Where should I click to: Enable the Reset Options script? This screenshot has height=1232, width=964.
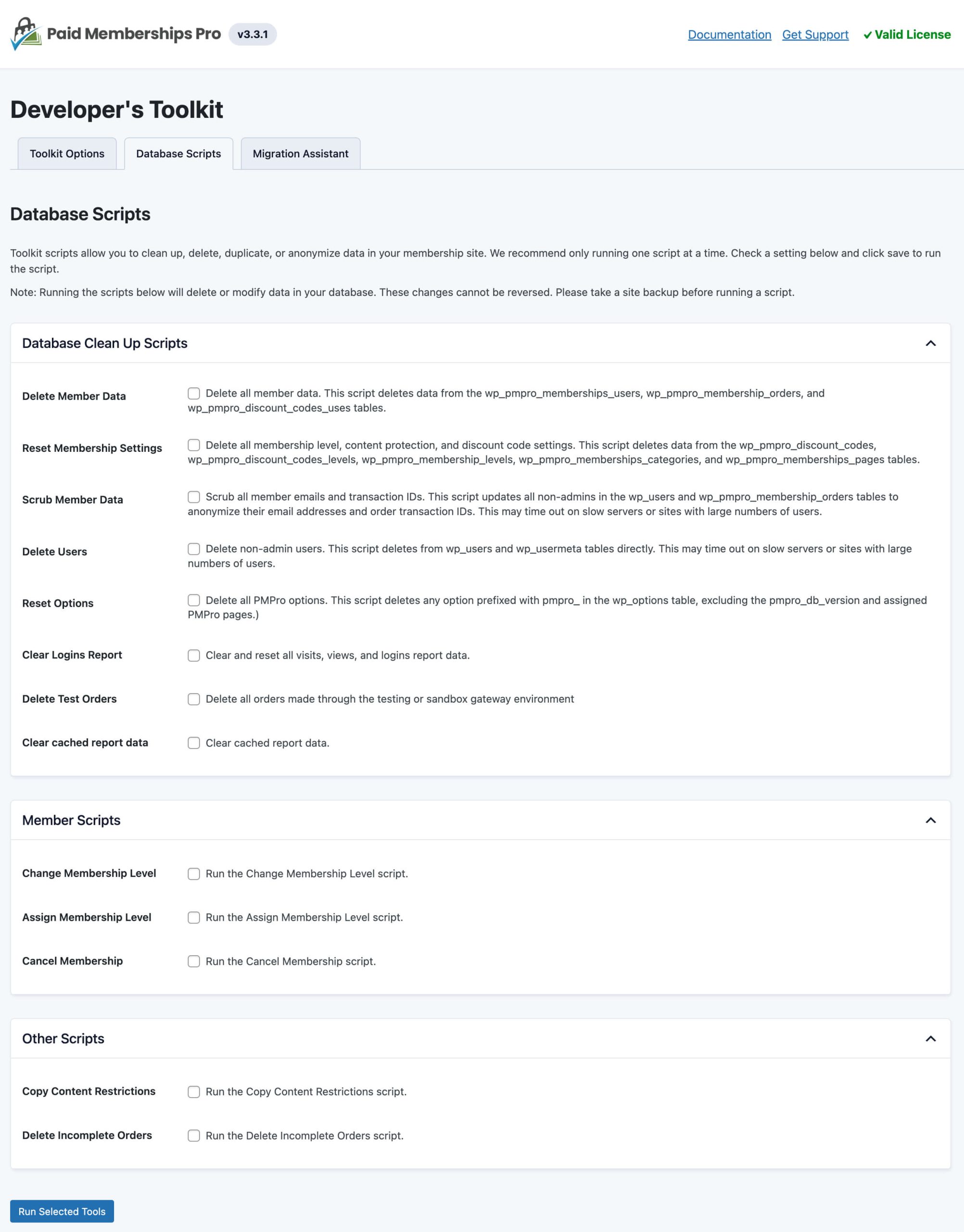coord(194,600)
